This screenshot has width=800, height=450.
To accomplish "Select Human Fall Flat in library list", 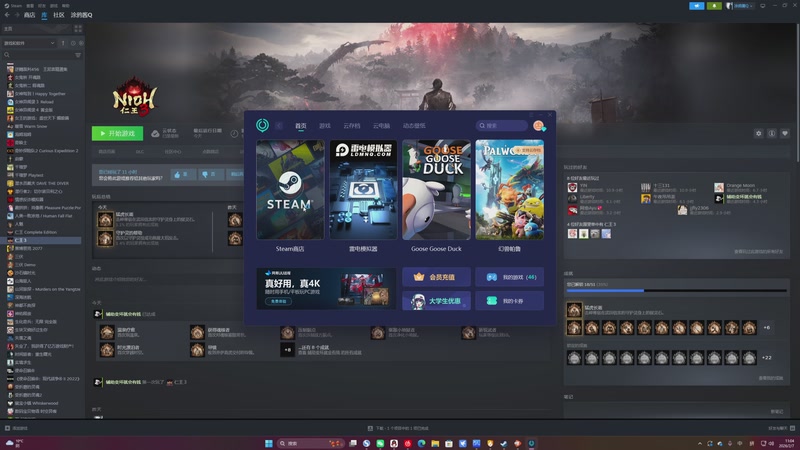I will (42, 216).
